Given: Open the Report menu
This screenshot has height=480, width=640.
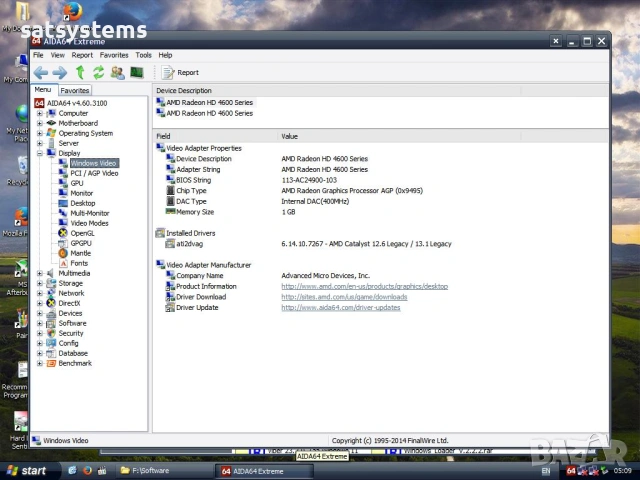Looking at the screenshot, I should coord(82,55).
